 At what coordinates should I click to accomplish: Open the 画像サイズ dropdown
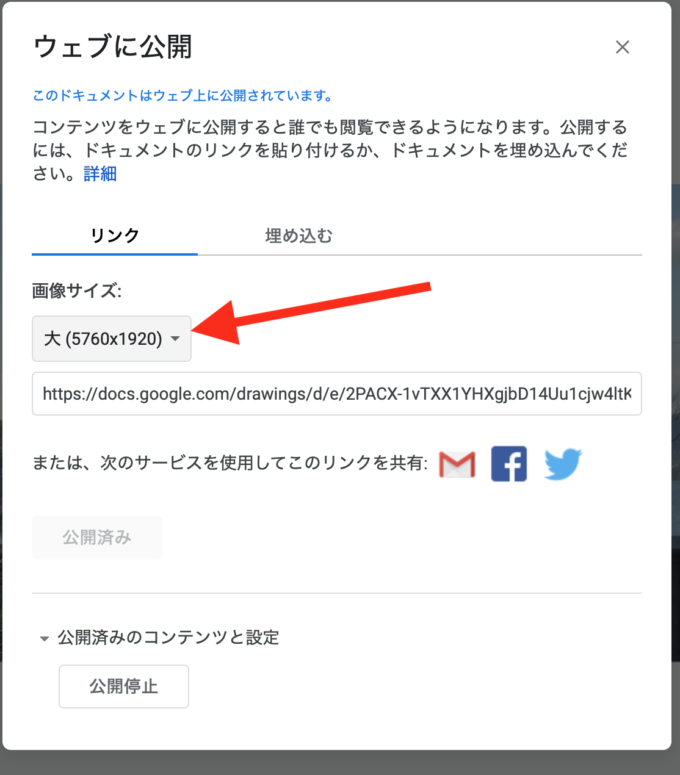[112, 339]
